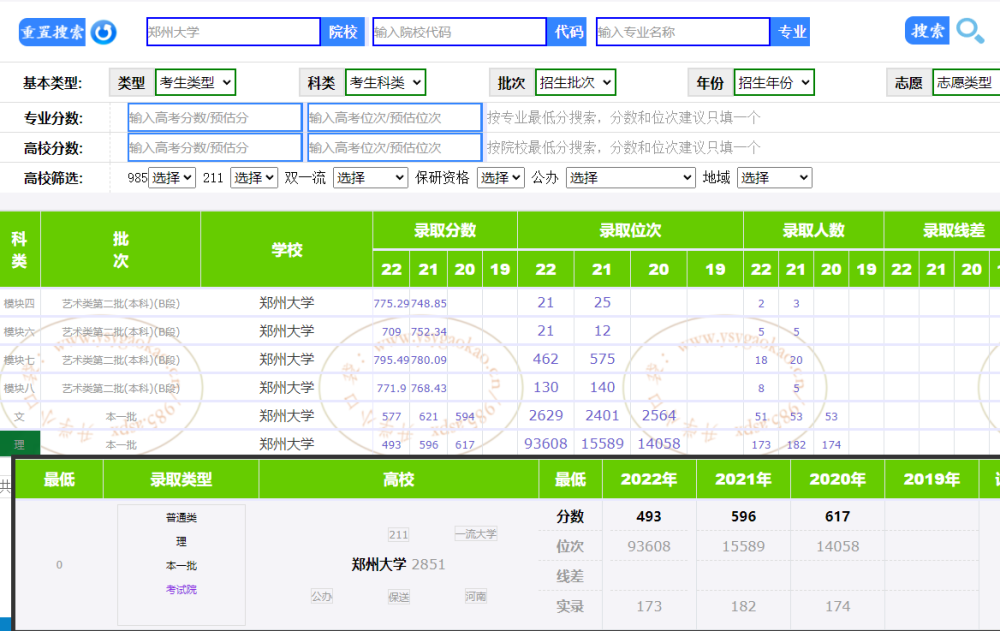Click the 专业 button beside major input

coord(791,32)
